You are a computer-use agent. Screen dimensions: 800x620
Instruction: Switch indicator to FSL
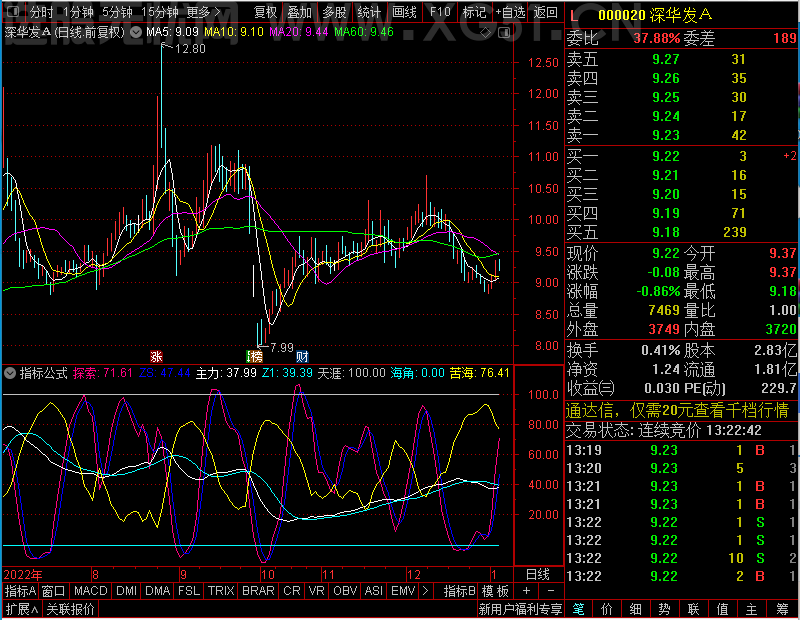(189, 591)
